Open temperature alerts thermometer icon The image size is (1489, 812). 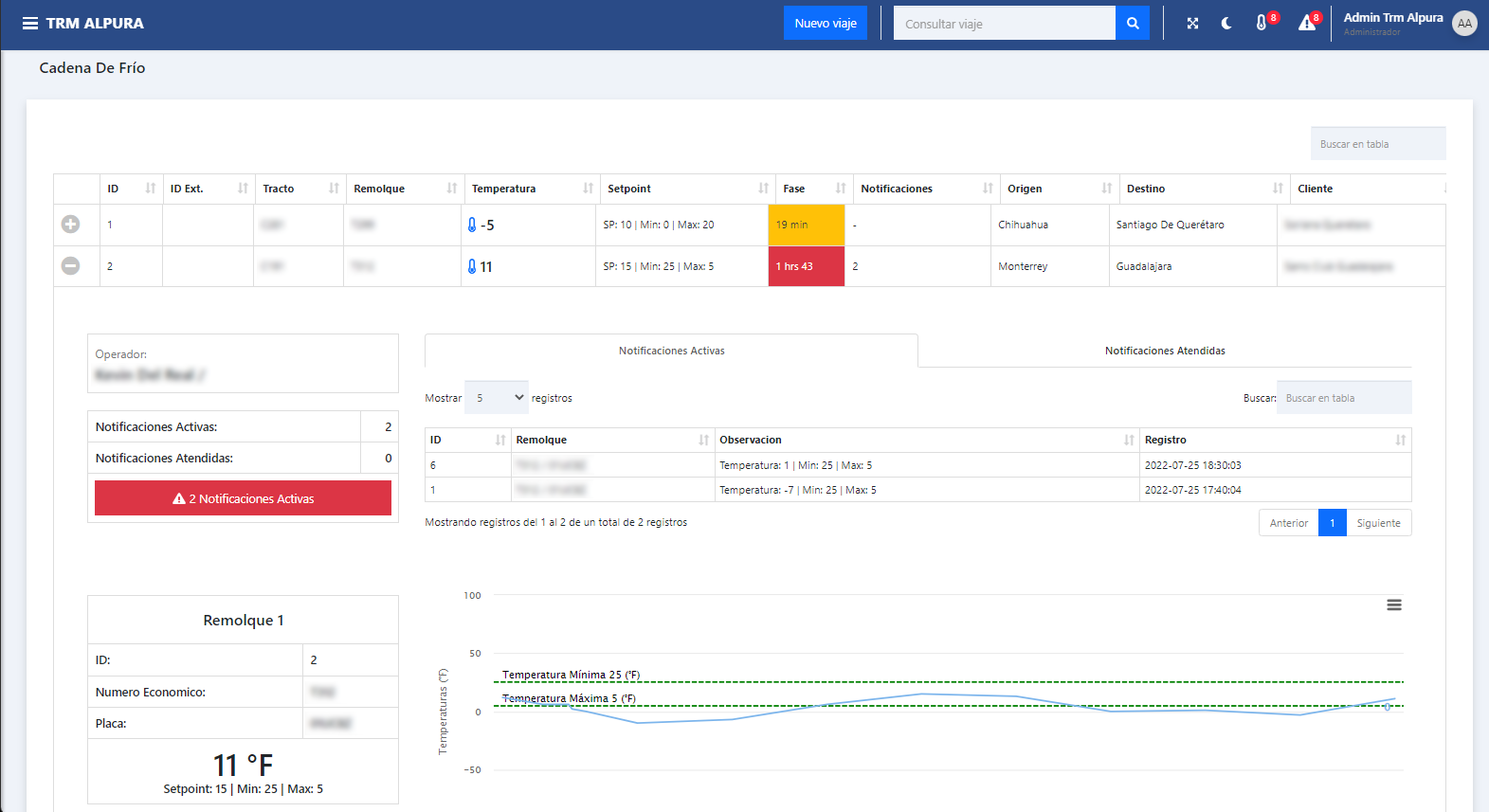1262,24
